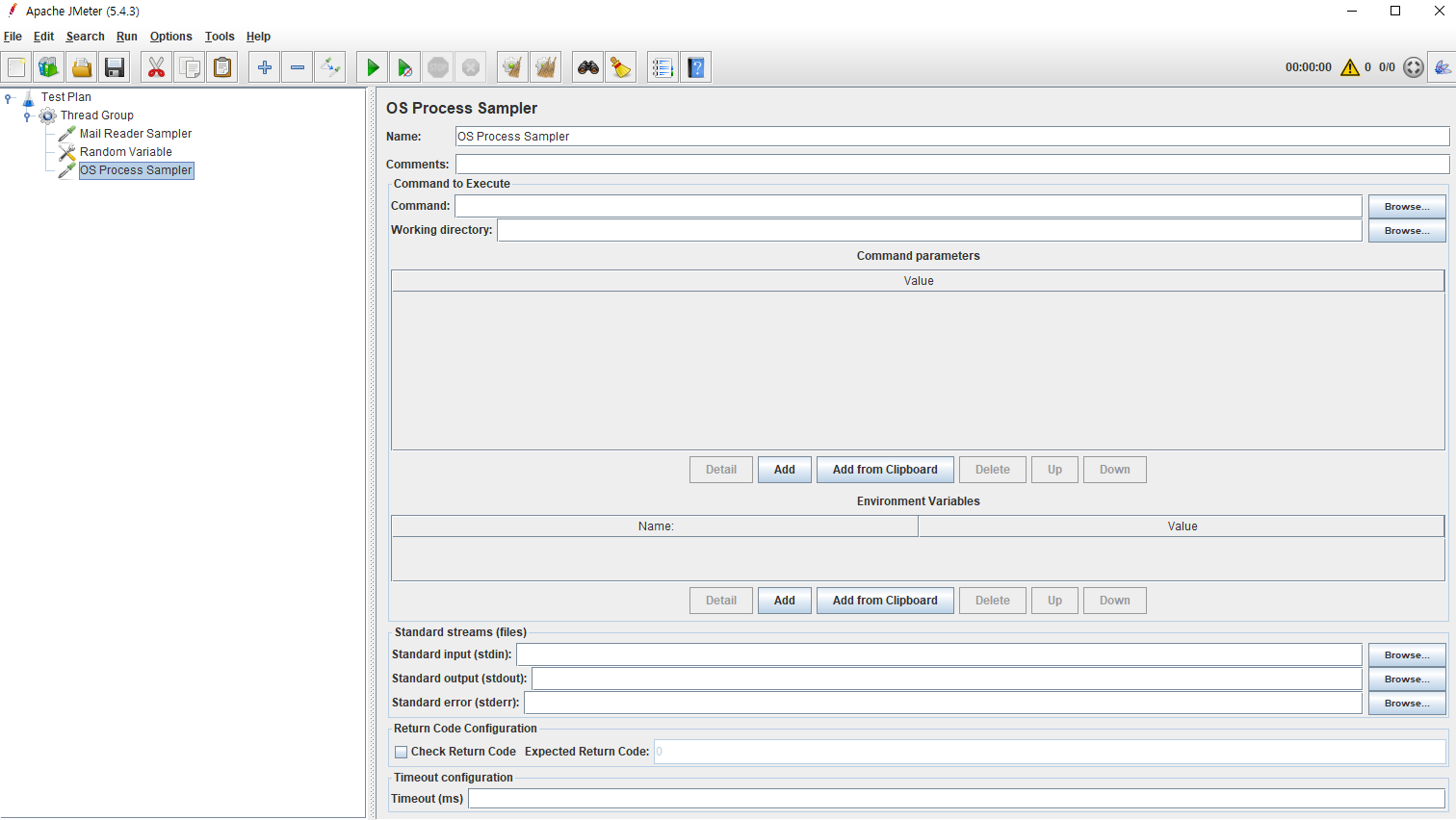Click the Cut scissors icon
The image size is (1456, 820).
point(156,67)
